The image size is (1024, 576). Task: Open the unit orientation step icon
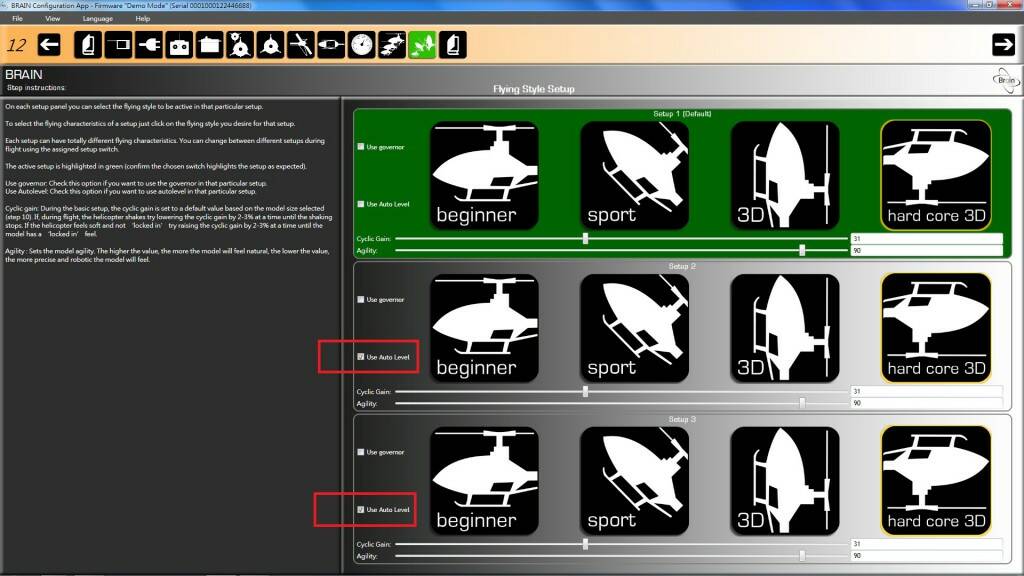coord(118,45)
